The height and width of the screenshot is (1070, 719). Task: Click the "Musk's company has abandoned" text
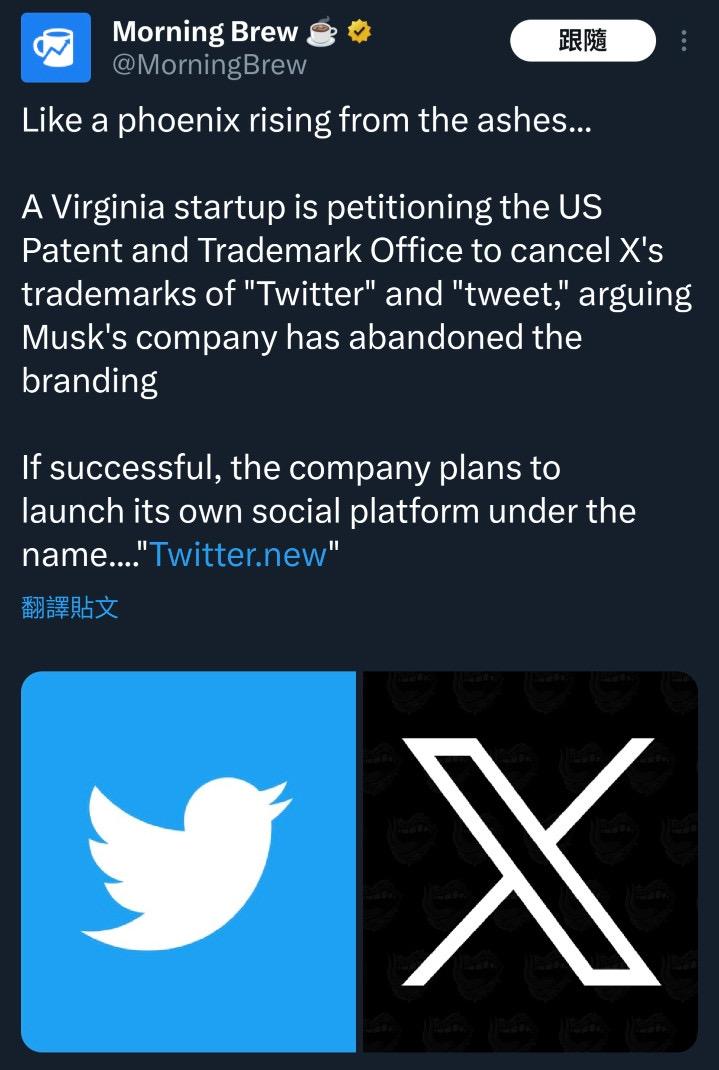[301, 338]
